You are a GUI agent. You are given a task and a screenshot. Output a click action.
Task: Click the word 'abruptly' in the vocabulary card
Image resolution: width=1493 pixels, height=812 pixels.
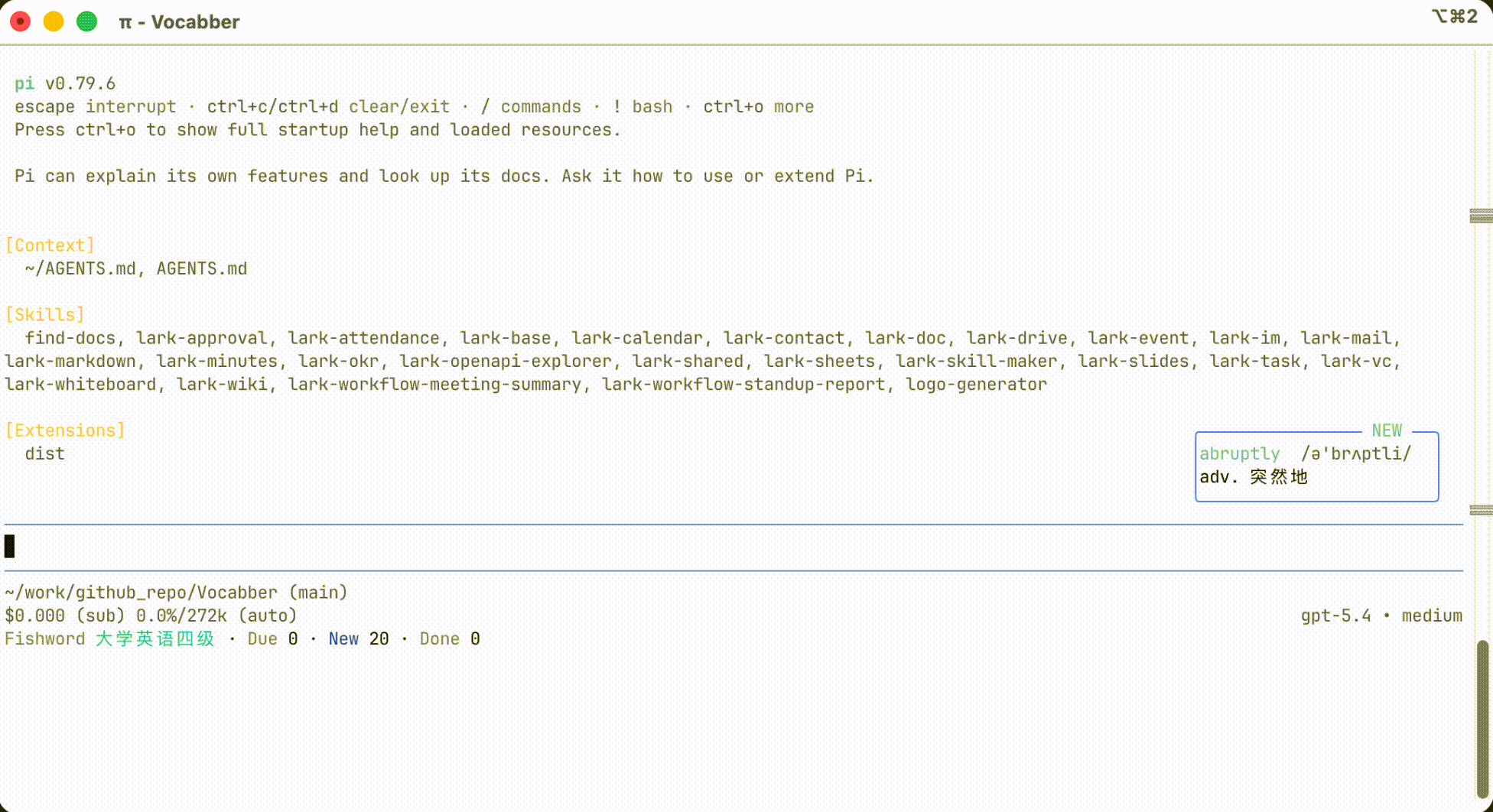1239,454
